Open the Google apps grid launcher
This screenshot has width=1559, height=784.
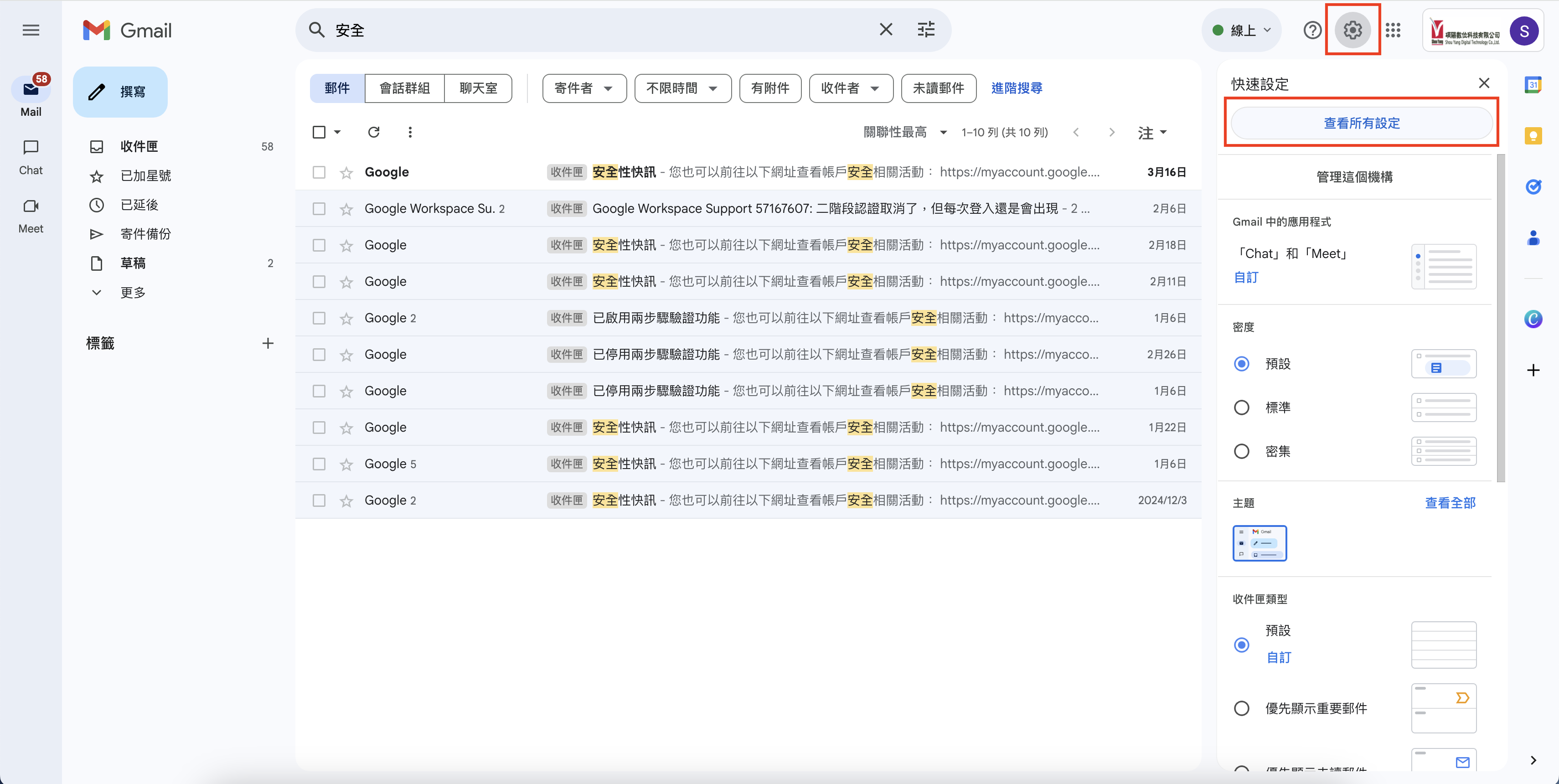point(1393,30)
